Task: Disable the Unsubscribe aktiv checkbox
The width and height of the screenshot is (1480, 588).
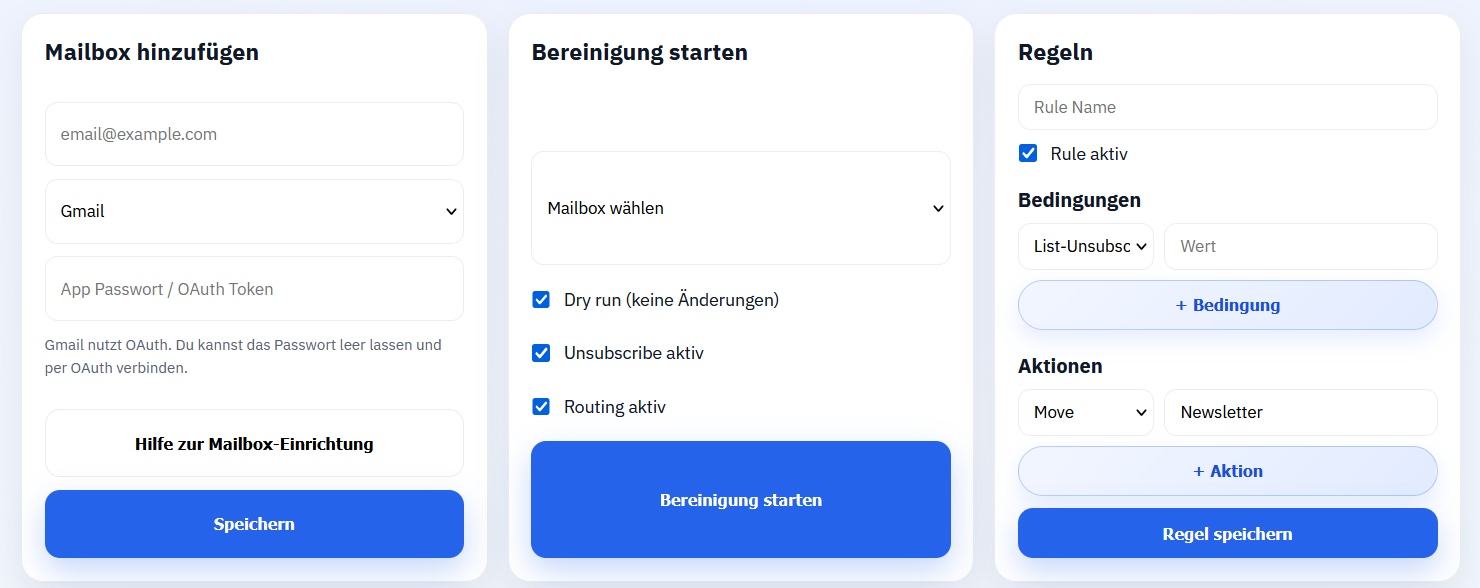Action: coord(541,353)
